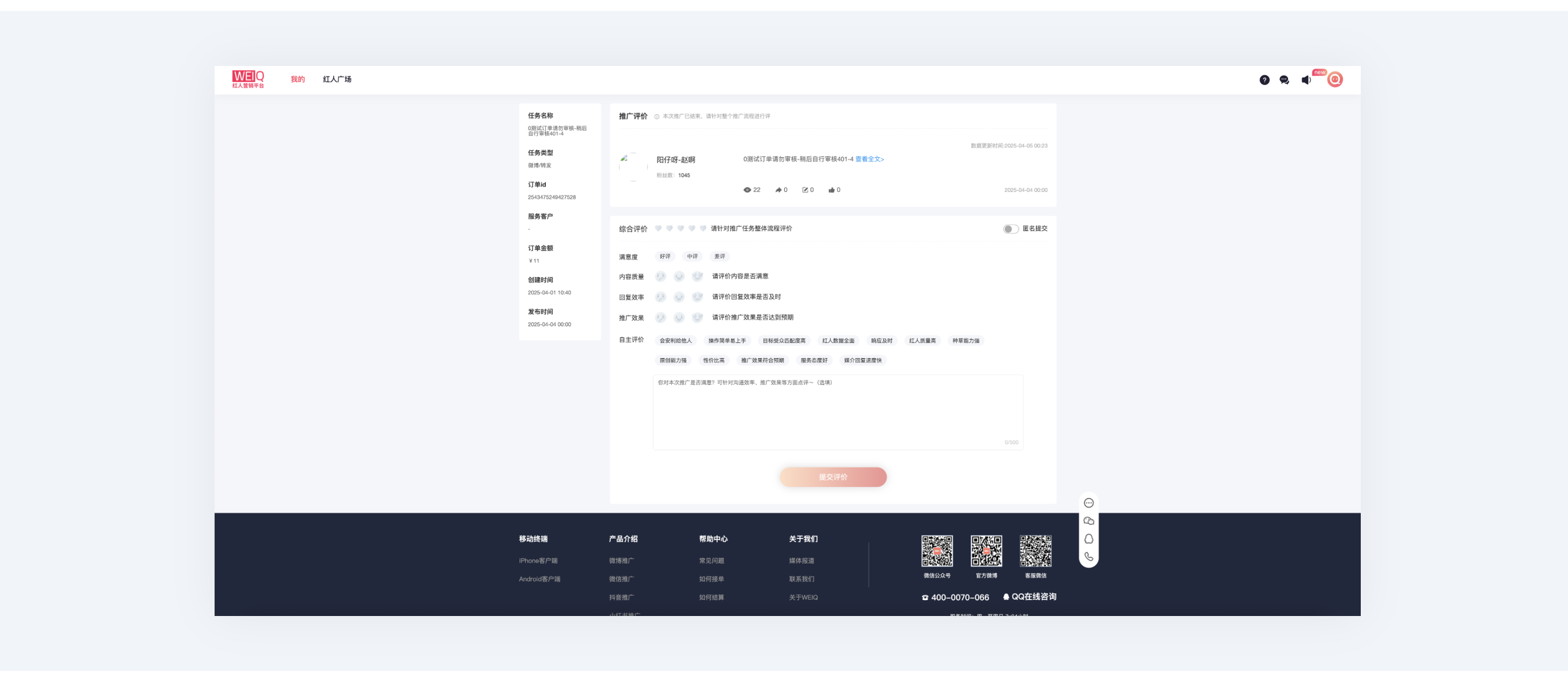Screen dimensions: 1568x682
Task: Open the 我的 nav tab
Action: point(298,79)
